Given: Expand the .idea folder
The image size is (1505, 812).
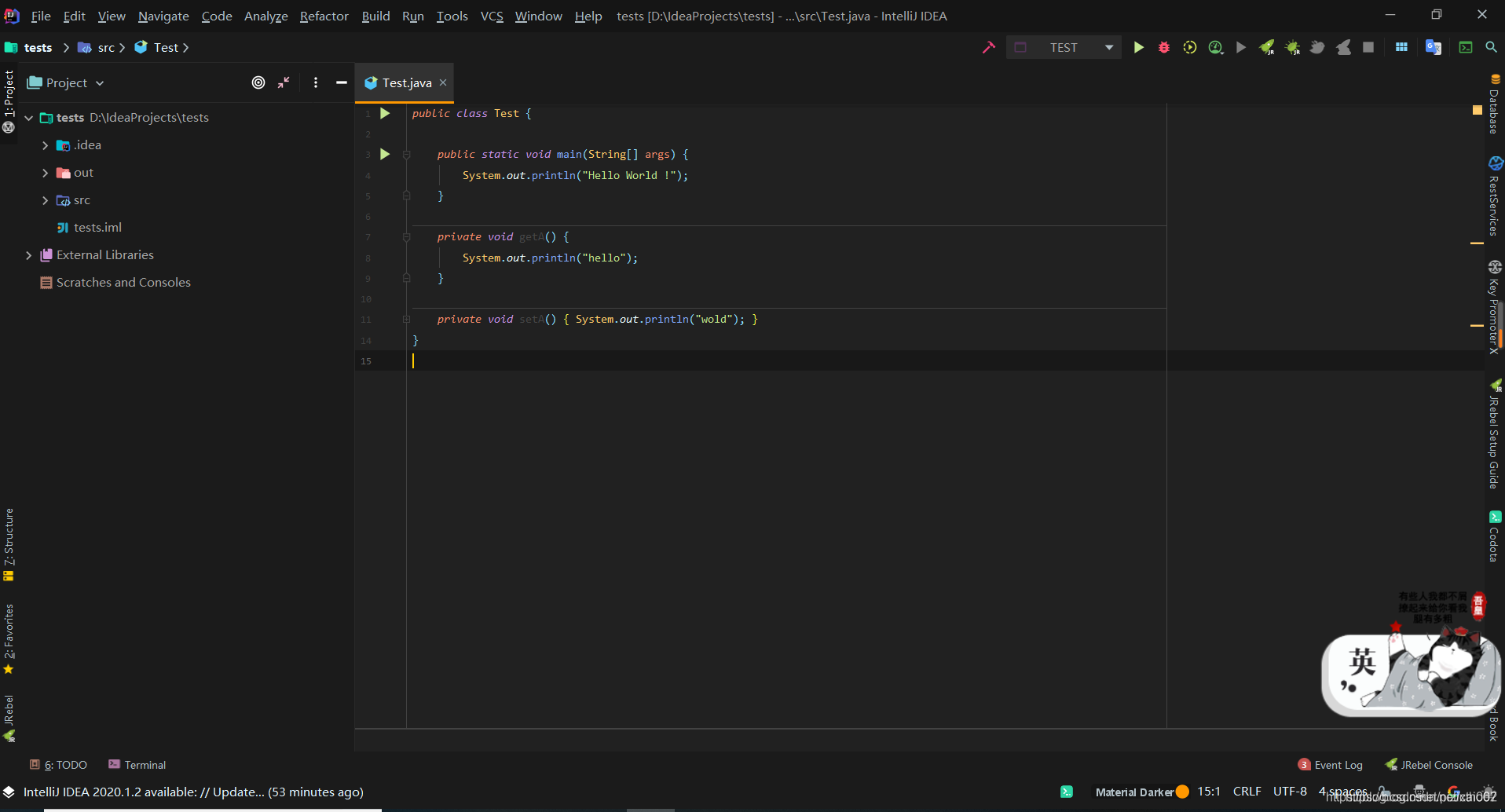Looking at the screenshot, I should pyautogui.click(x=45, y=145).
